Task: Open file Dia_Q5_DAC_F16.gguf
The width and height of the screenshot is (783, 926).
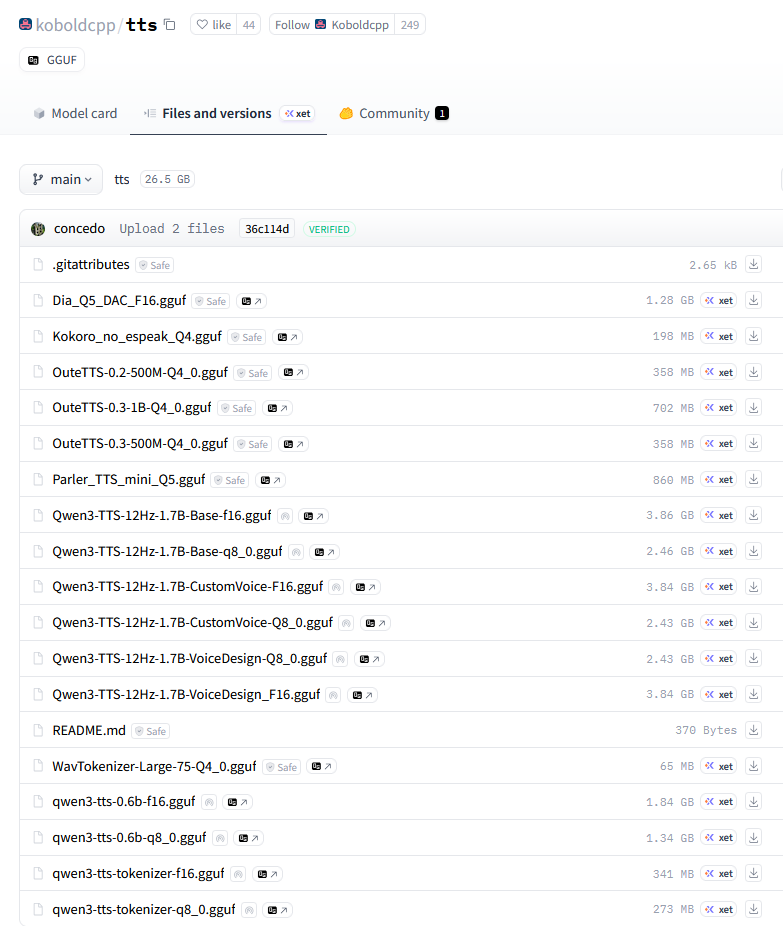Action: click(x=119, y=301)
